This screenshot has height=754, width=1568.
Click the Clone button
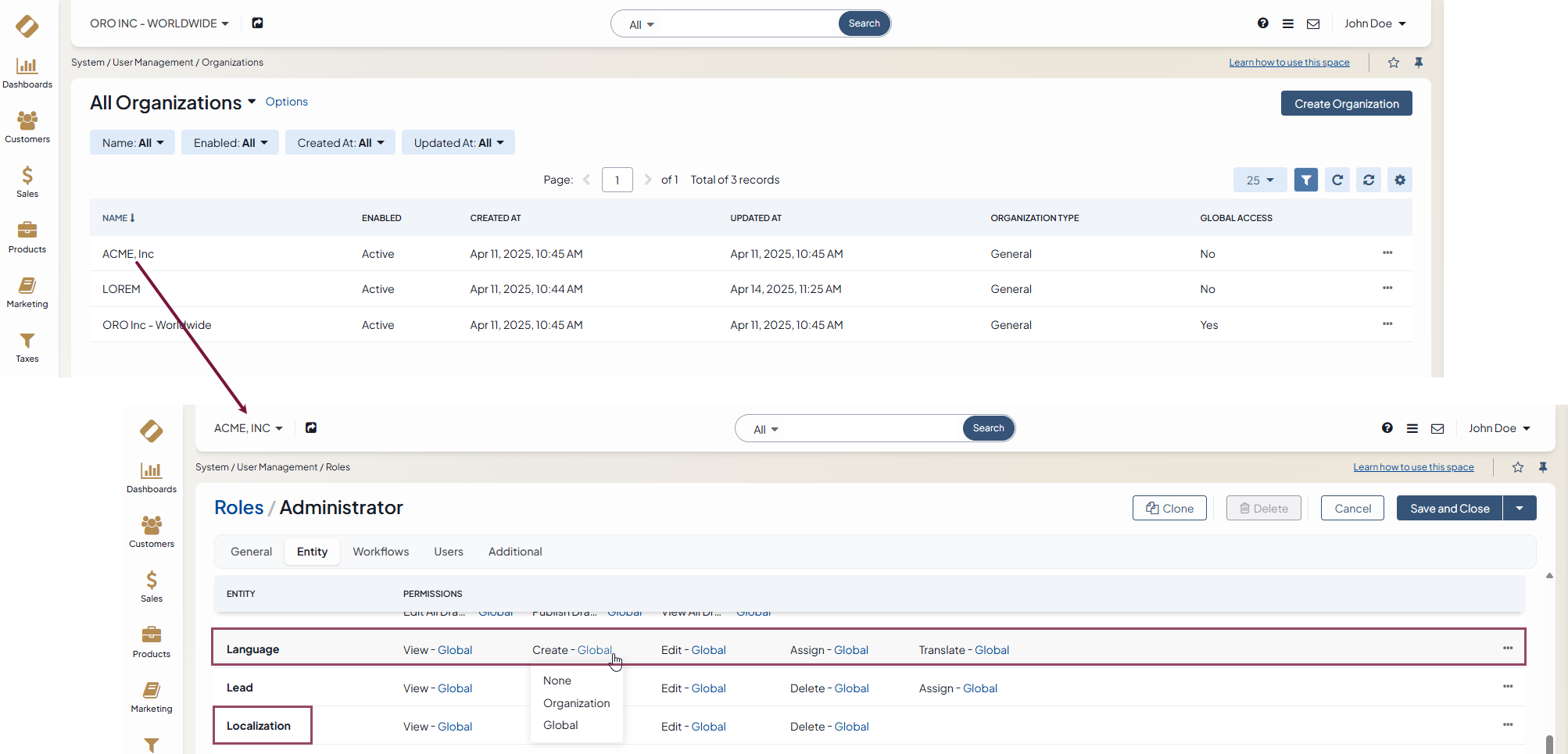(x=1169, y=508)
